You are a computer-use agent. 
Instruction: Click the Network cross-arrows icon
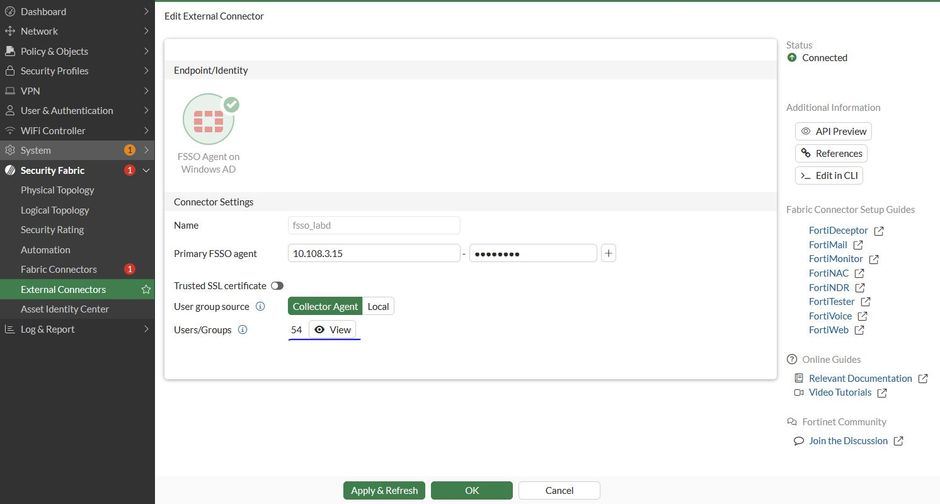(10, 31)
